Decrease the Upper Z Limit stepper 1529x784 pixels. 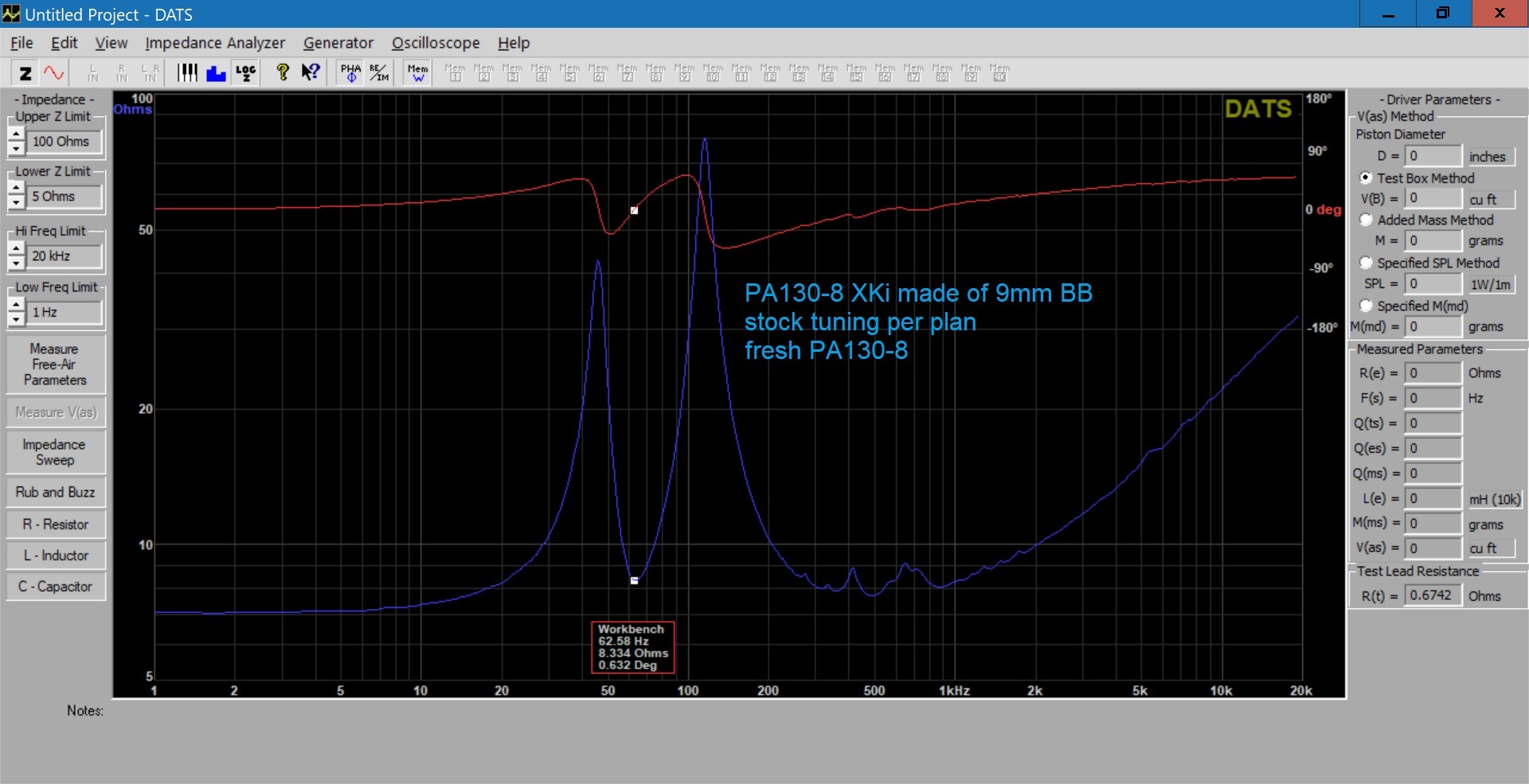pyautogui.click(x=16, y=149)
